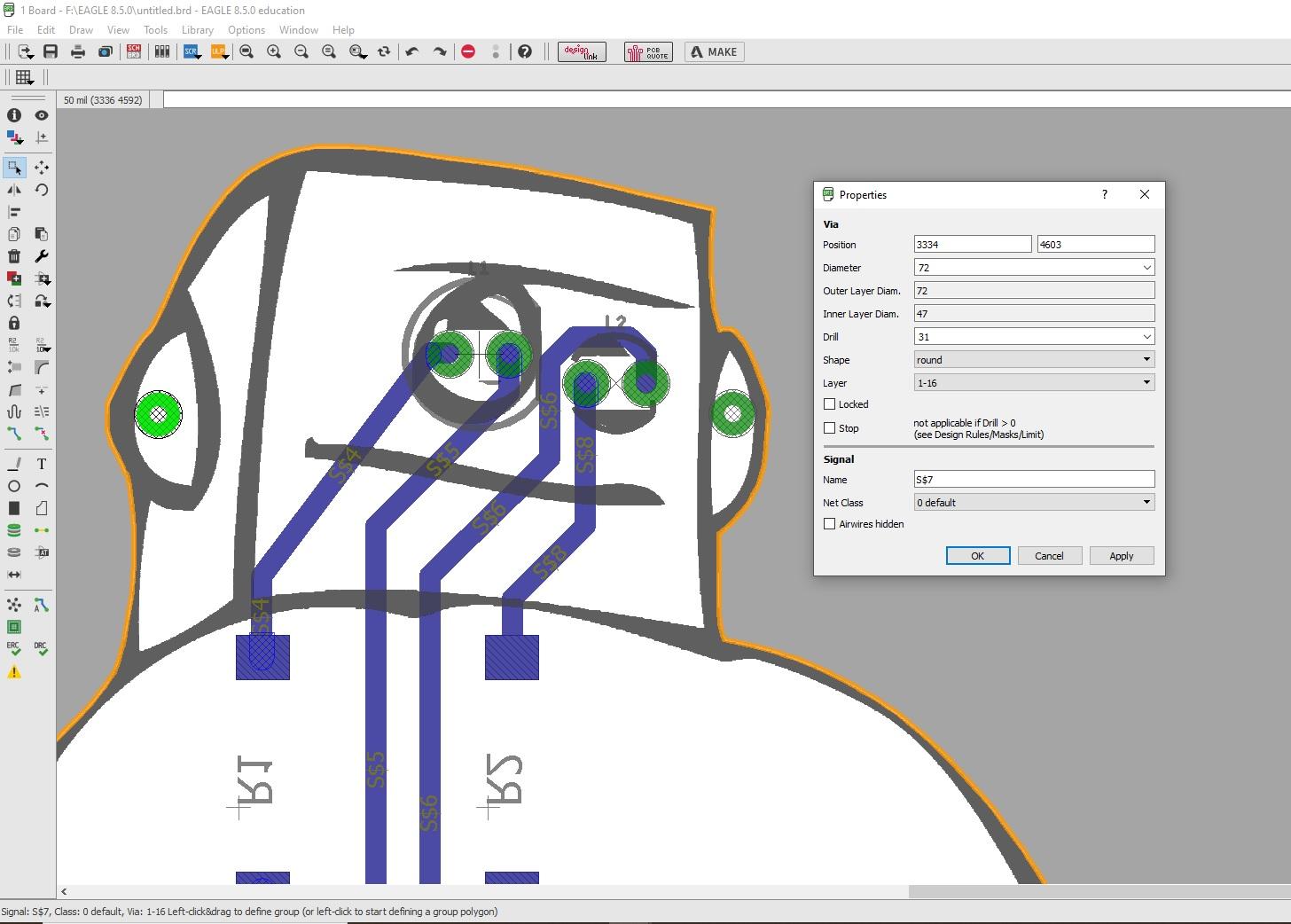
Task: Open the Library menu
Action: pyautogui.click(x=198, y=30)
